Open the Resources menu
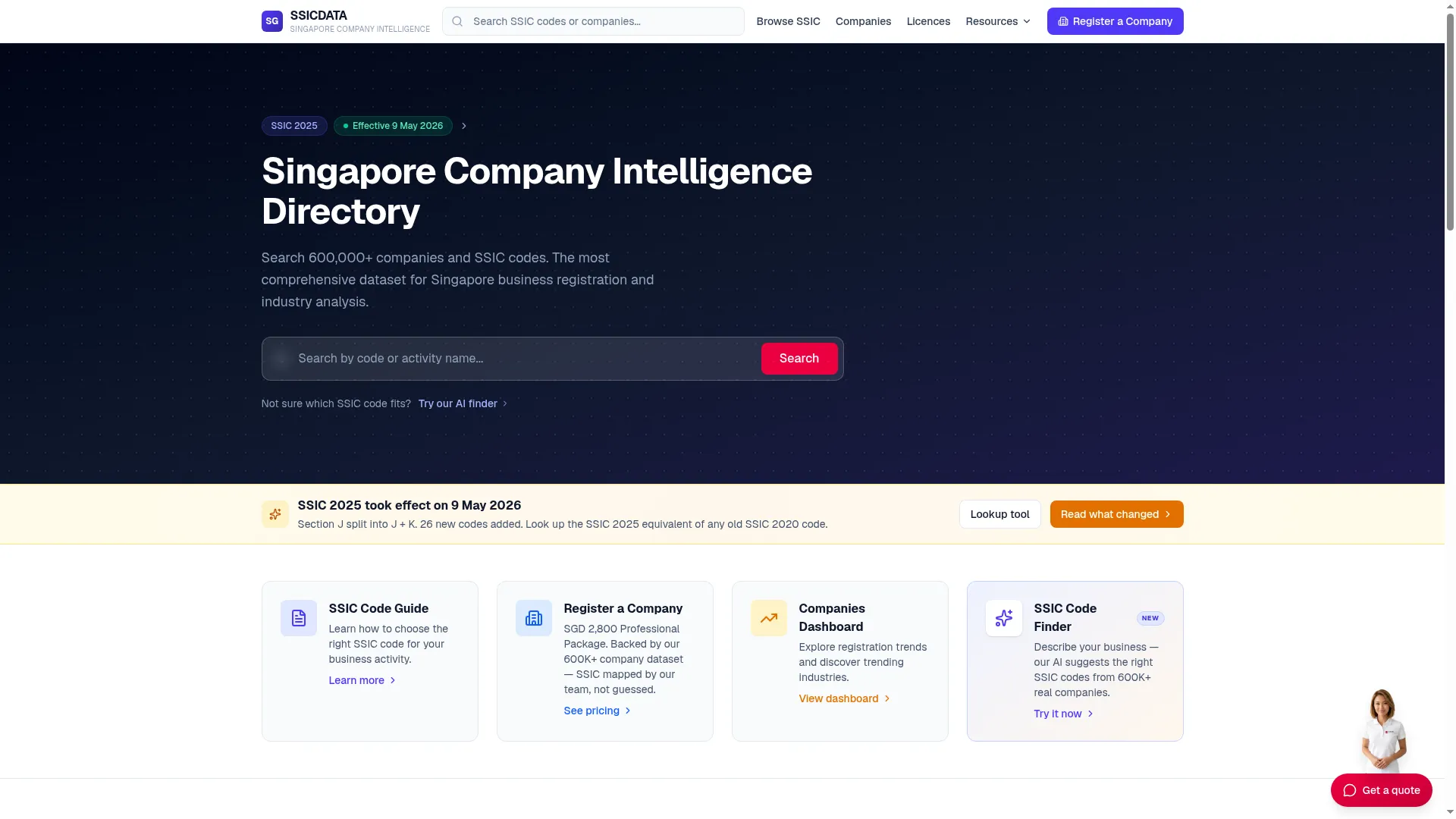This screenshot has width=1456, height=819. pos(998,21)
